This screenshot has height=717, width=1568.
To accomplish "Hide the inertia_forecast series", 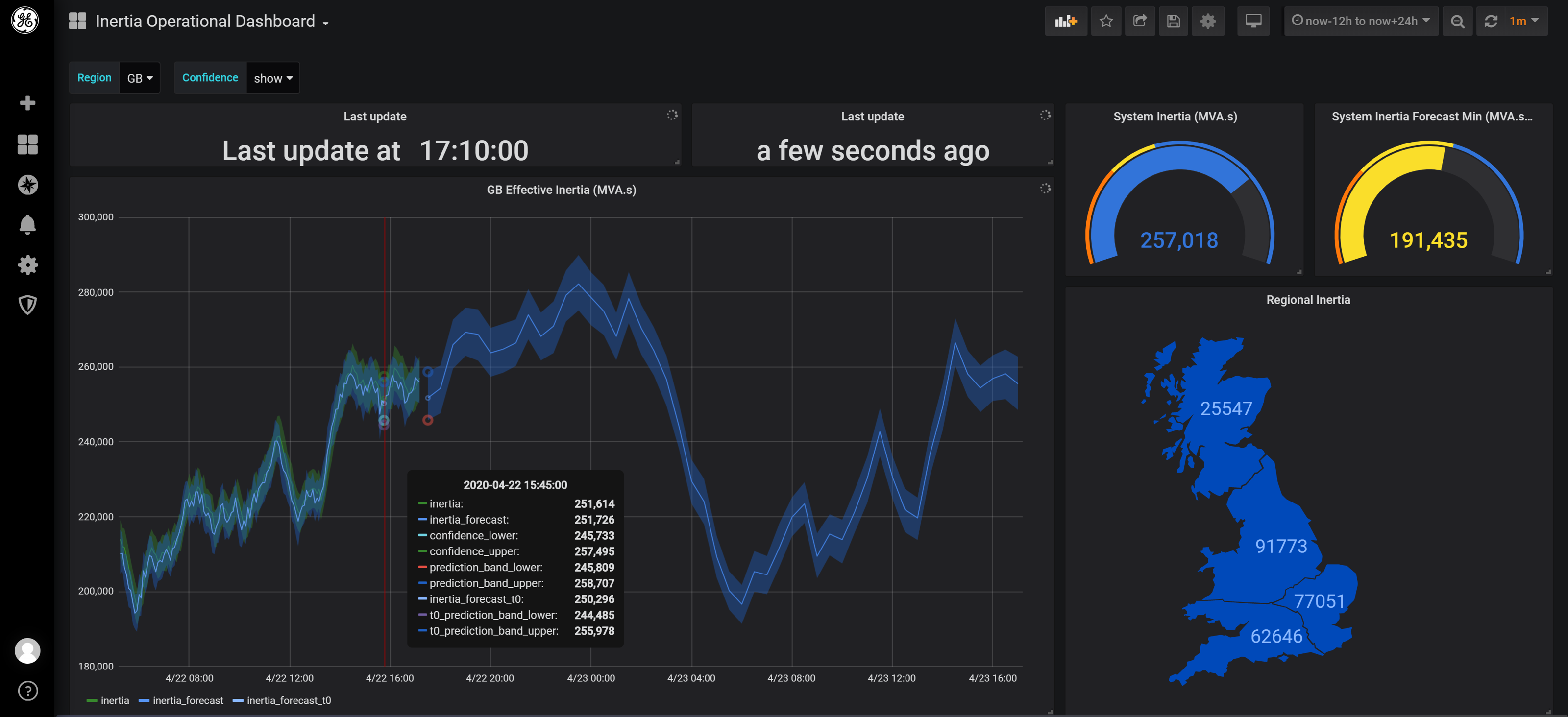I will [x=188, y=700].
